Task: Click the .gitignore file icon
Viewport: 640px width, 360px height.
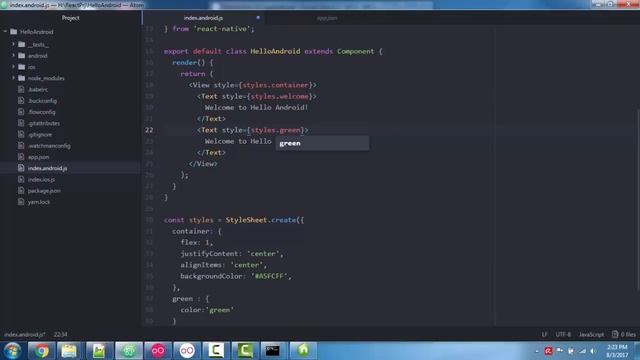Action: coord(21,134)
